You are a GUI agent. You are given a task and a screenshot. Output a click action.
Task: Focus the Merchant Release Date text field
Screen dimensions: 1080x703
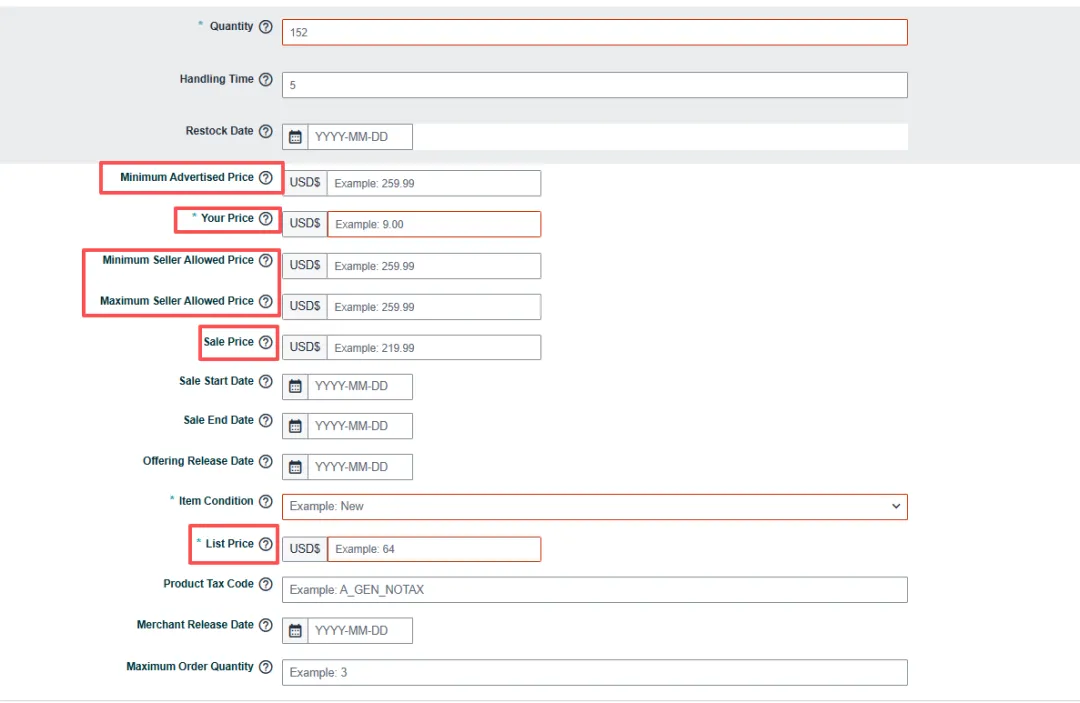(x=360, y=631)
